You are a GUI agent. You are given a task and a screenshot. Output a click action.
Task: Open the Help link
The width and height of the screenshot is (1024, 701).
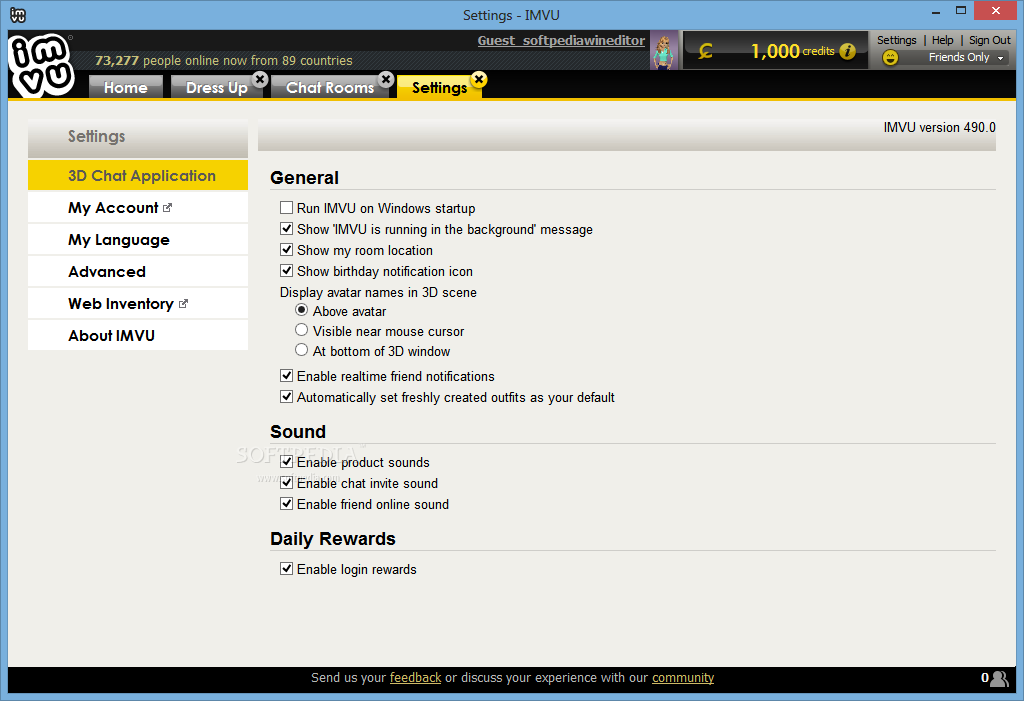(x=942, y=40)
